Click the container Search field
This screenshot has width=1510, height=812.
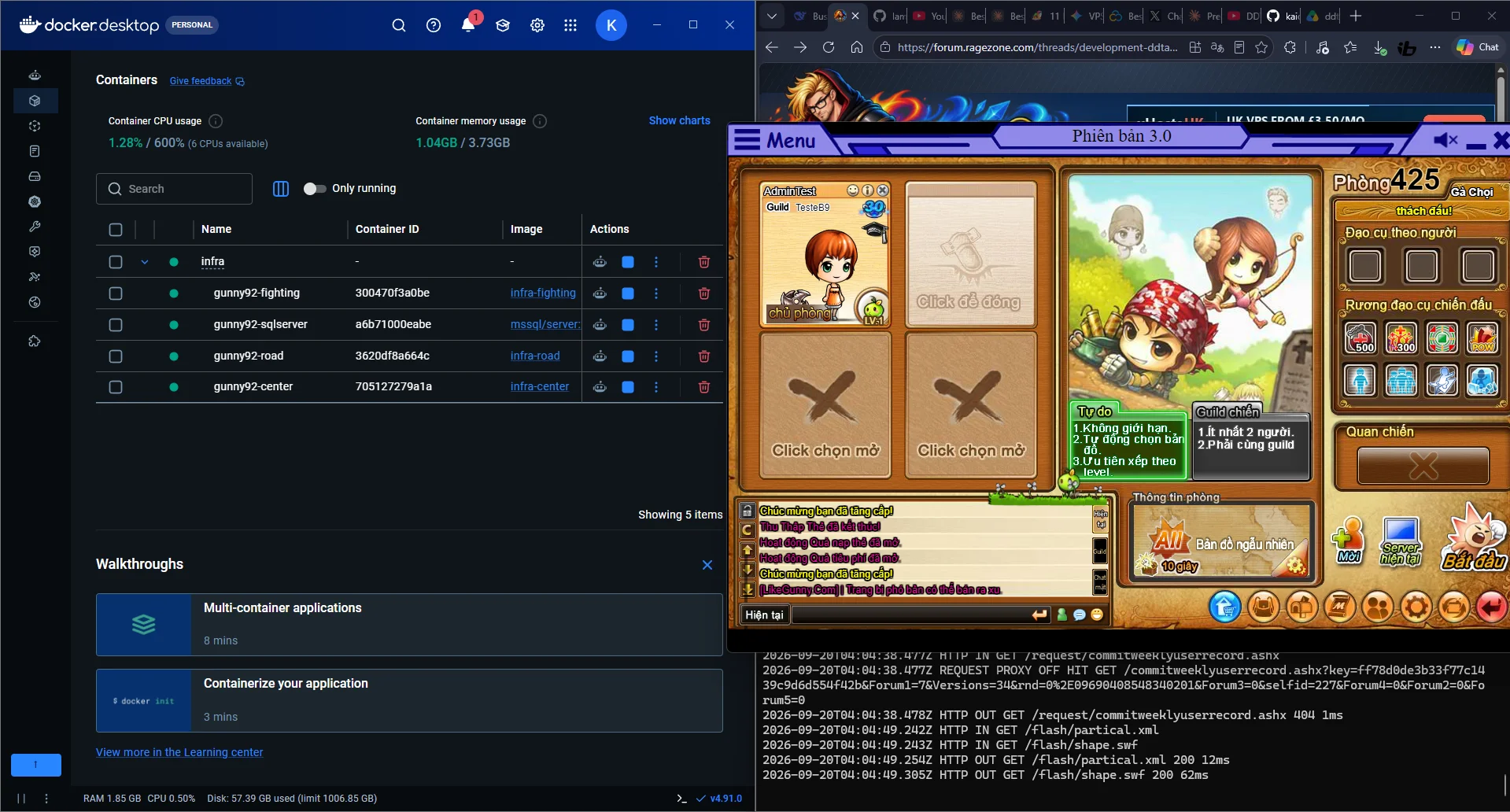coord(174,189)
